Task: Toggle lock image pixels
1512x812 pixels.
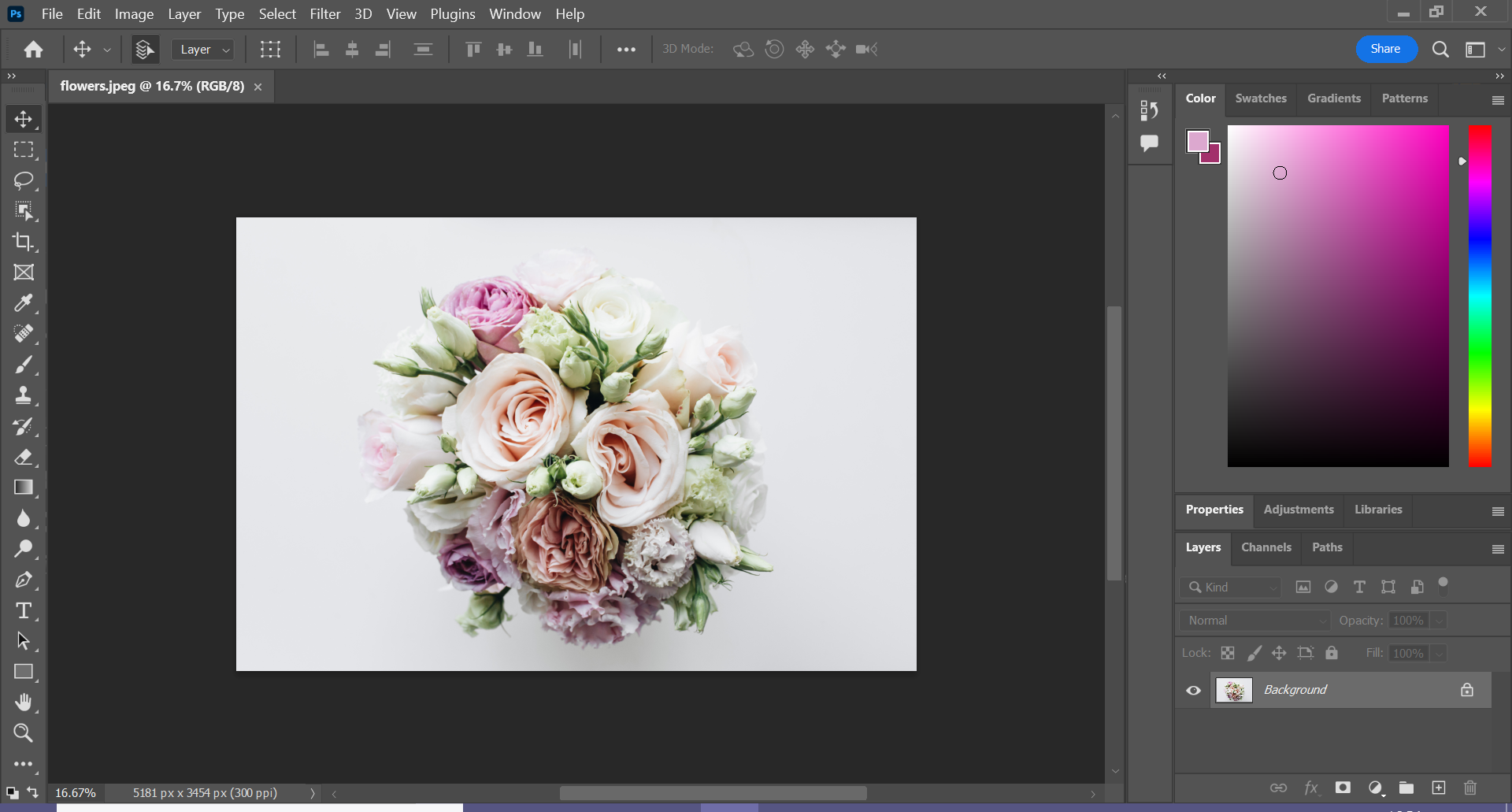Action: (x=1254, y=653)
